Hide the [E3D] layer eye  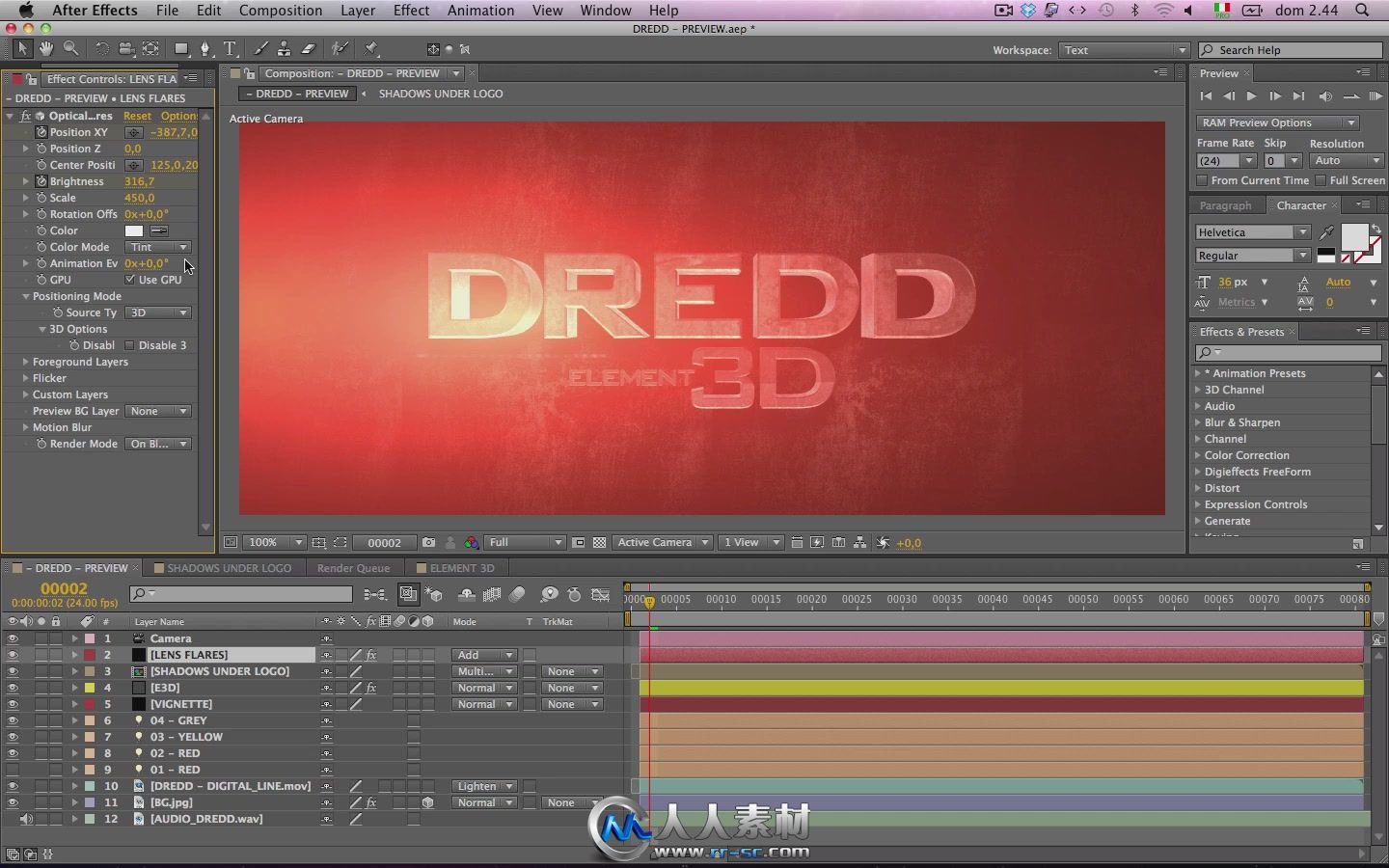pos(13,688)
